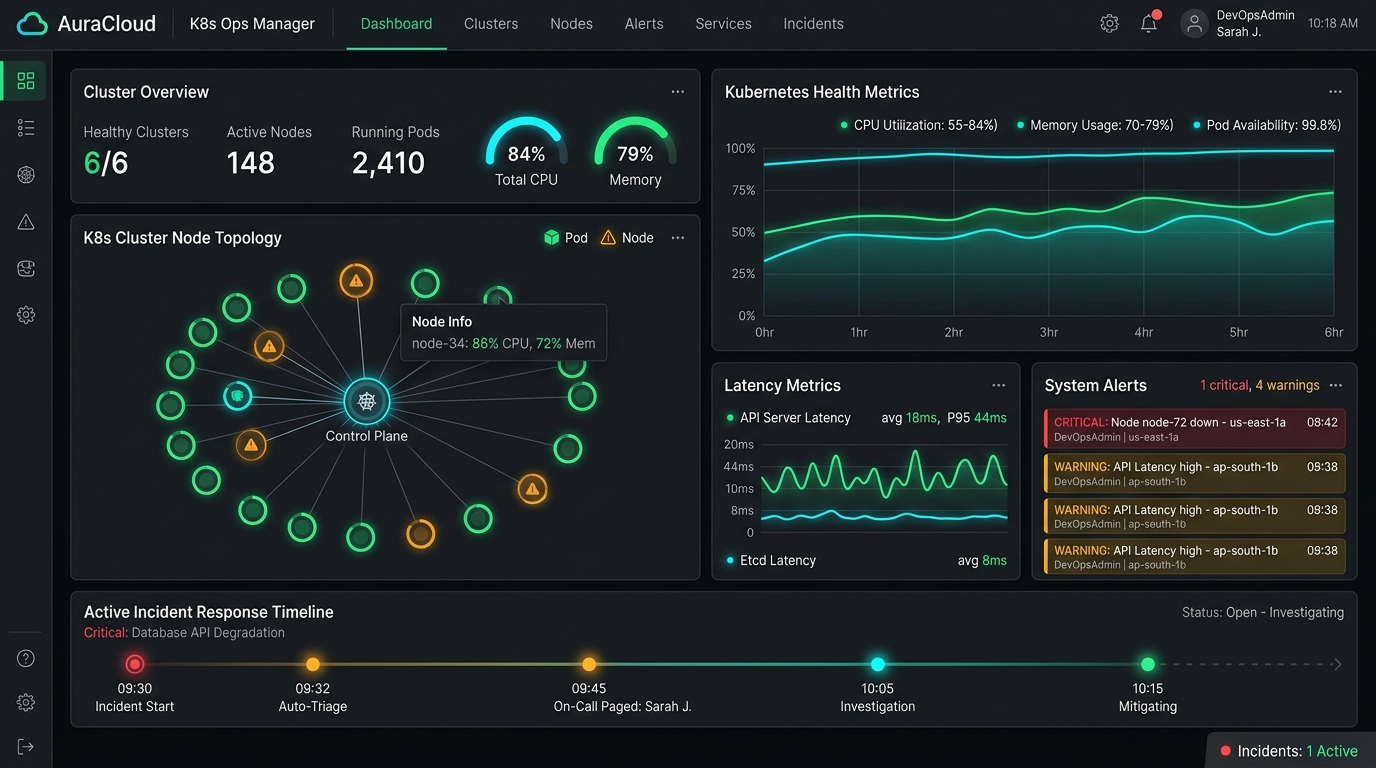This screenshot has width=1376, height=768.
Task: Open Cluster Overview options menu
Action: point(678,92)
